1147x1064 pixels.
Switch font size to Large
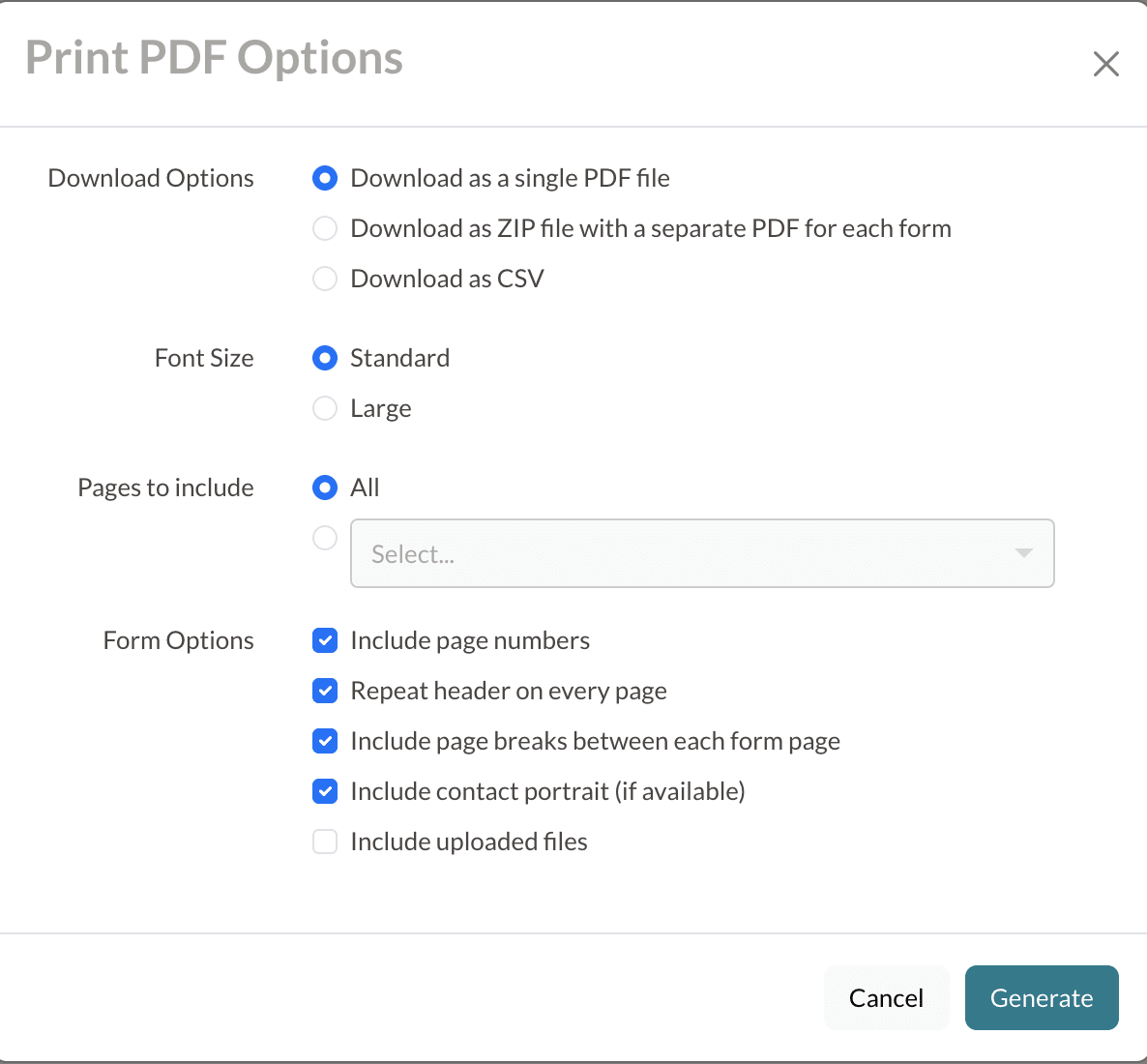325,408
